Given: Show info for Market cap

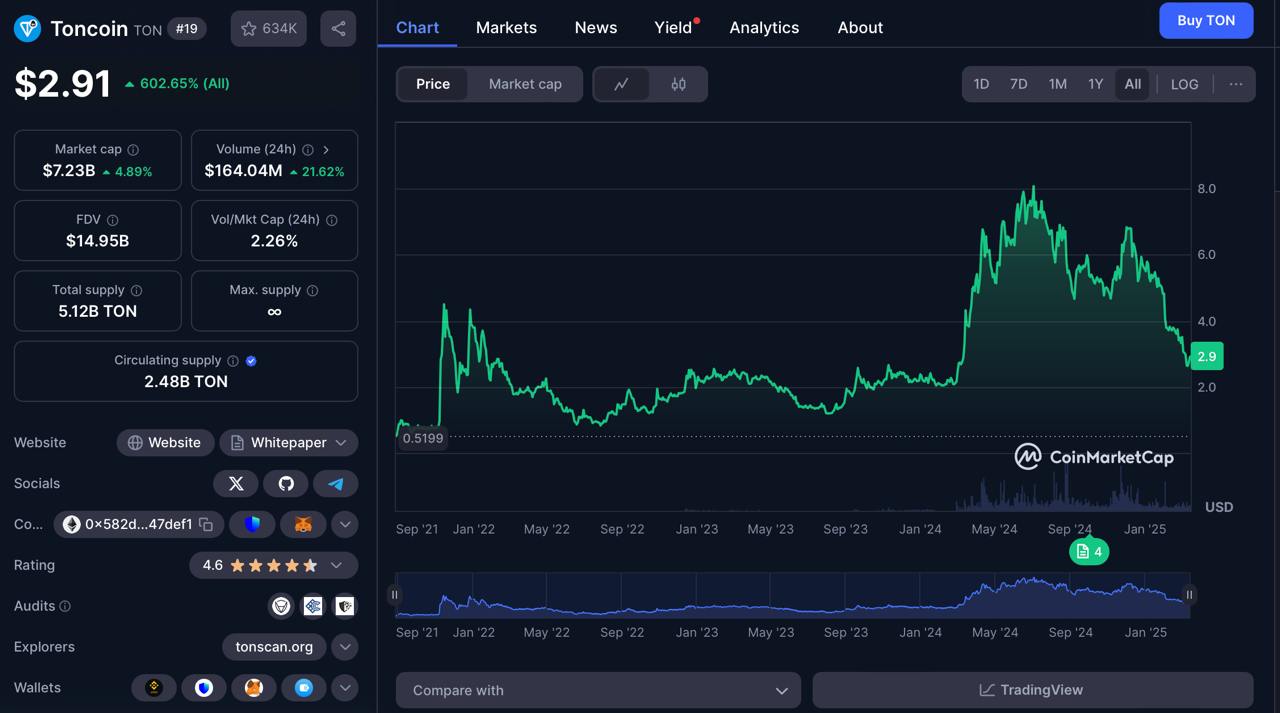Looking at the screenshot, I should 133,150.
